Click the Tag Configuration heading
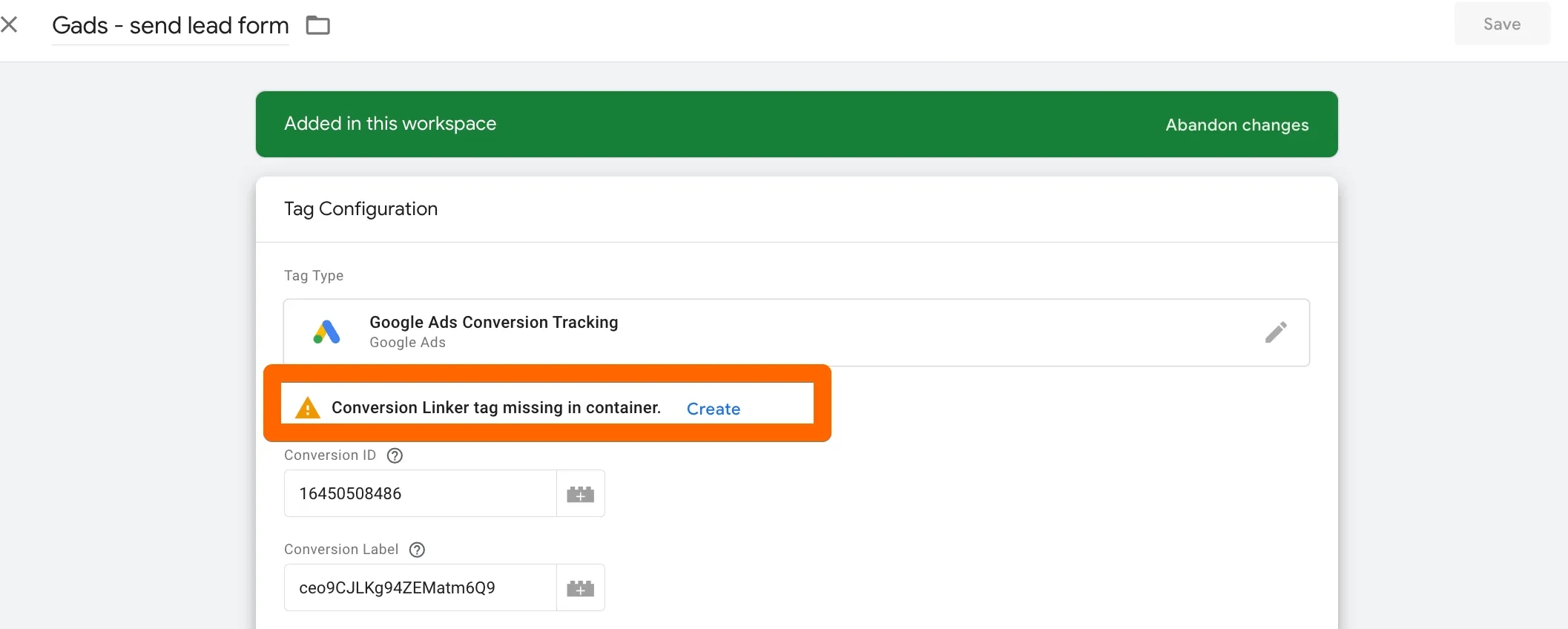The height and width of the screenshot is (629, 1568). pyautogui.click(x=360, y=209)
